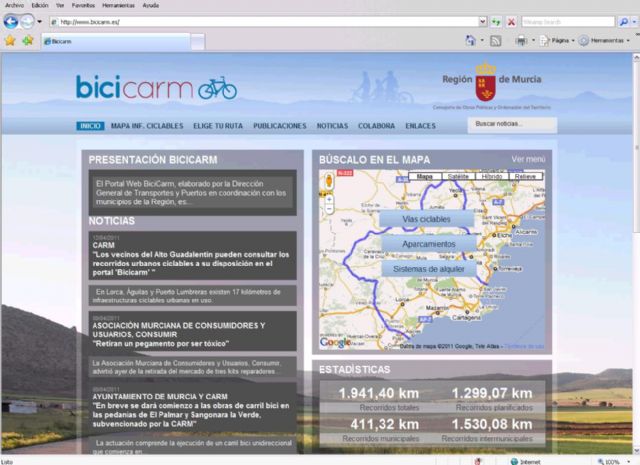Click the Stop loading red X icon
640x465 pixels.
[511, 21]
